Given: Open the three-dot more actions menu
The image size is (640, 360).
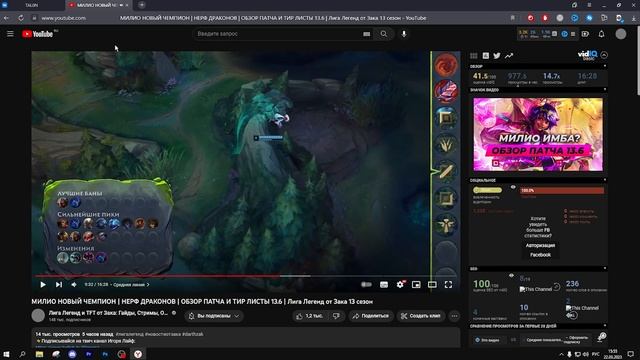Looking at the screenshot, I should click(x=454, y=316).
